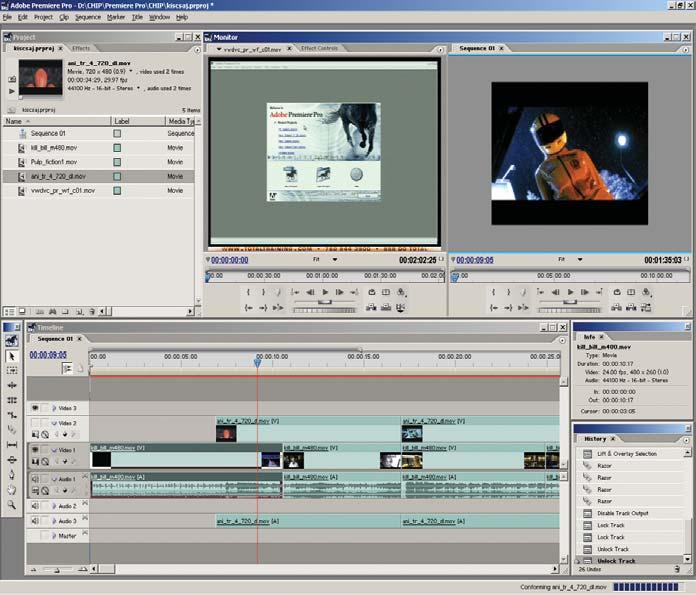Select the History palette tab

point(595,439)
